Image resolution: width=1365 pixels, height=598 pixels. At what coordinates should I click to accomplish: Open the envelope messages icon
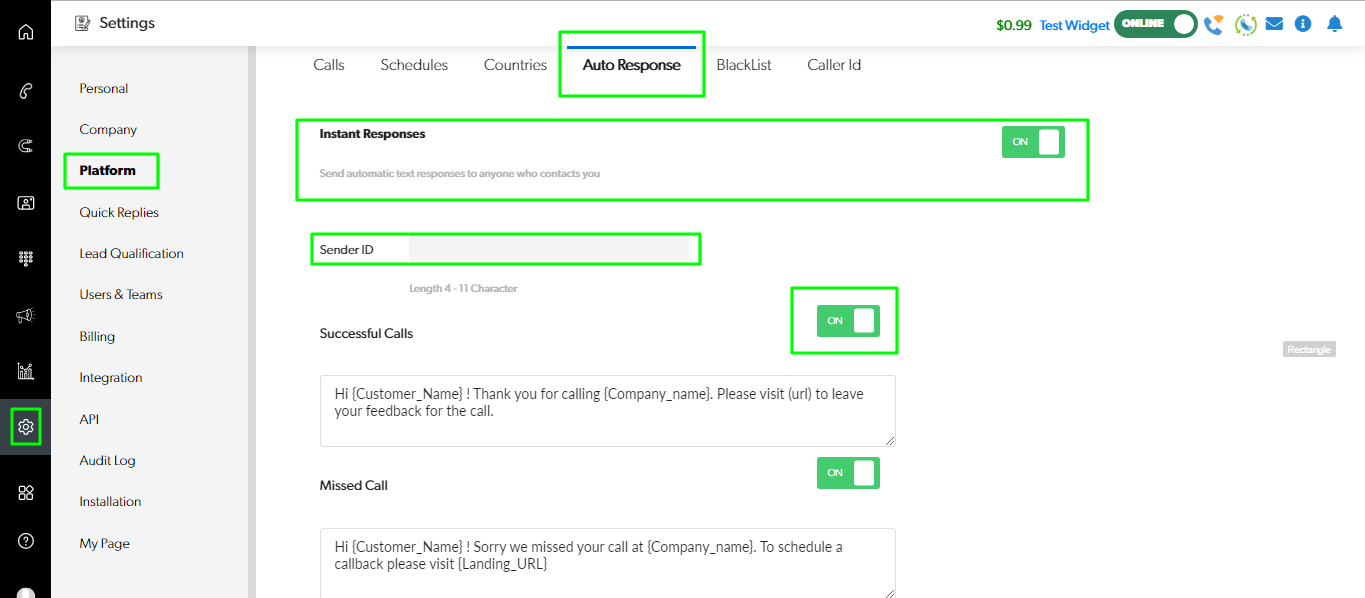tap(1274, 24)
